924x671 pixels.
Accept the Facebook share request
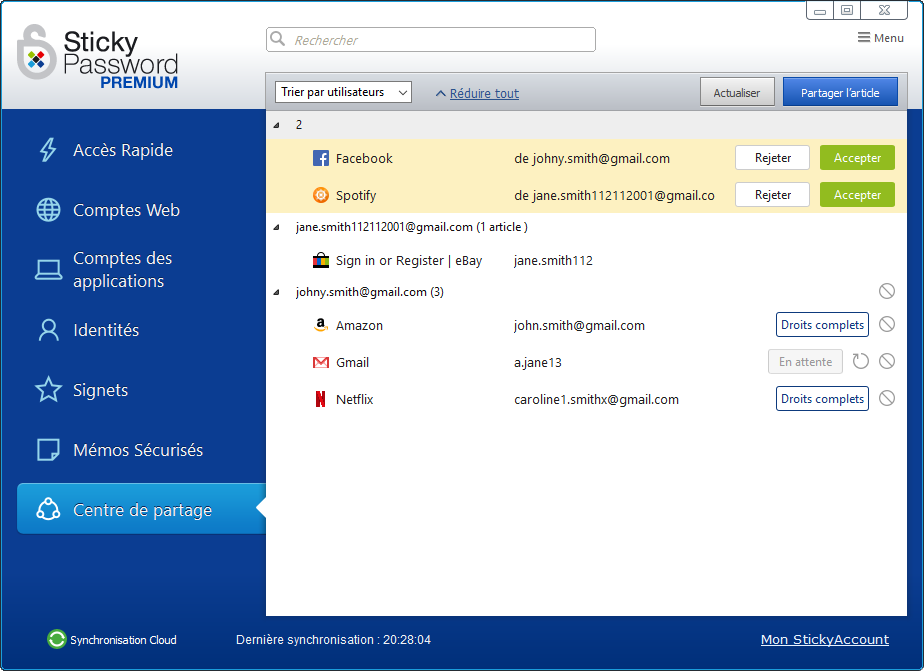tap(857, 158)
